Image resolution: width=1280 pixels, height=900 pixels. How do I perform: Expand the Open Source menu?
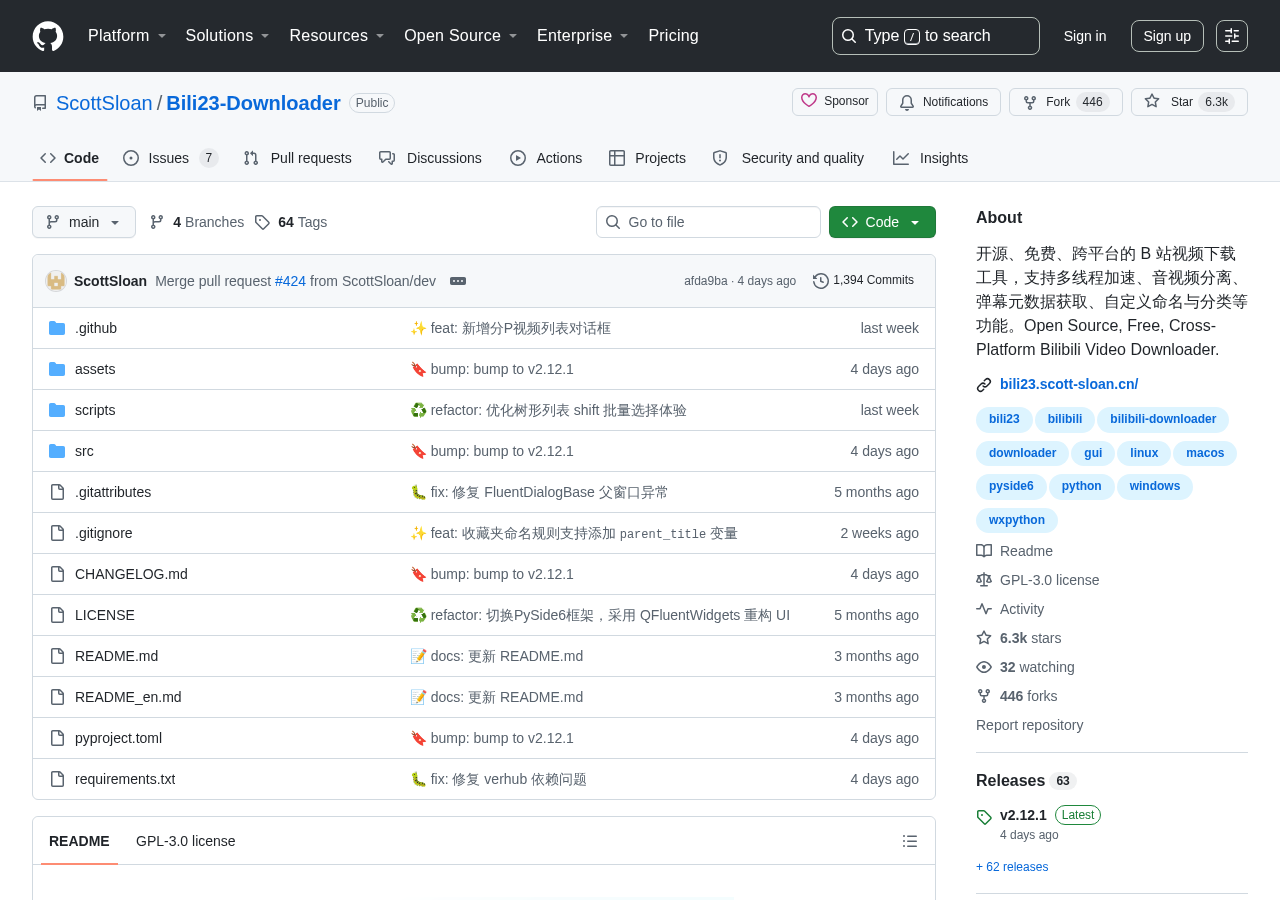(461, 36)
